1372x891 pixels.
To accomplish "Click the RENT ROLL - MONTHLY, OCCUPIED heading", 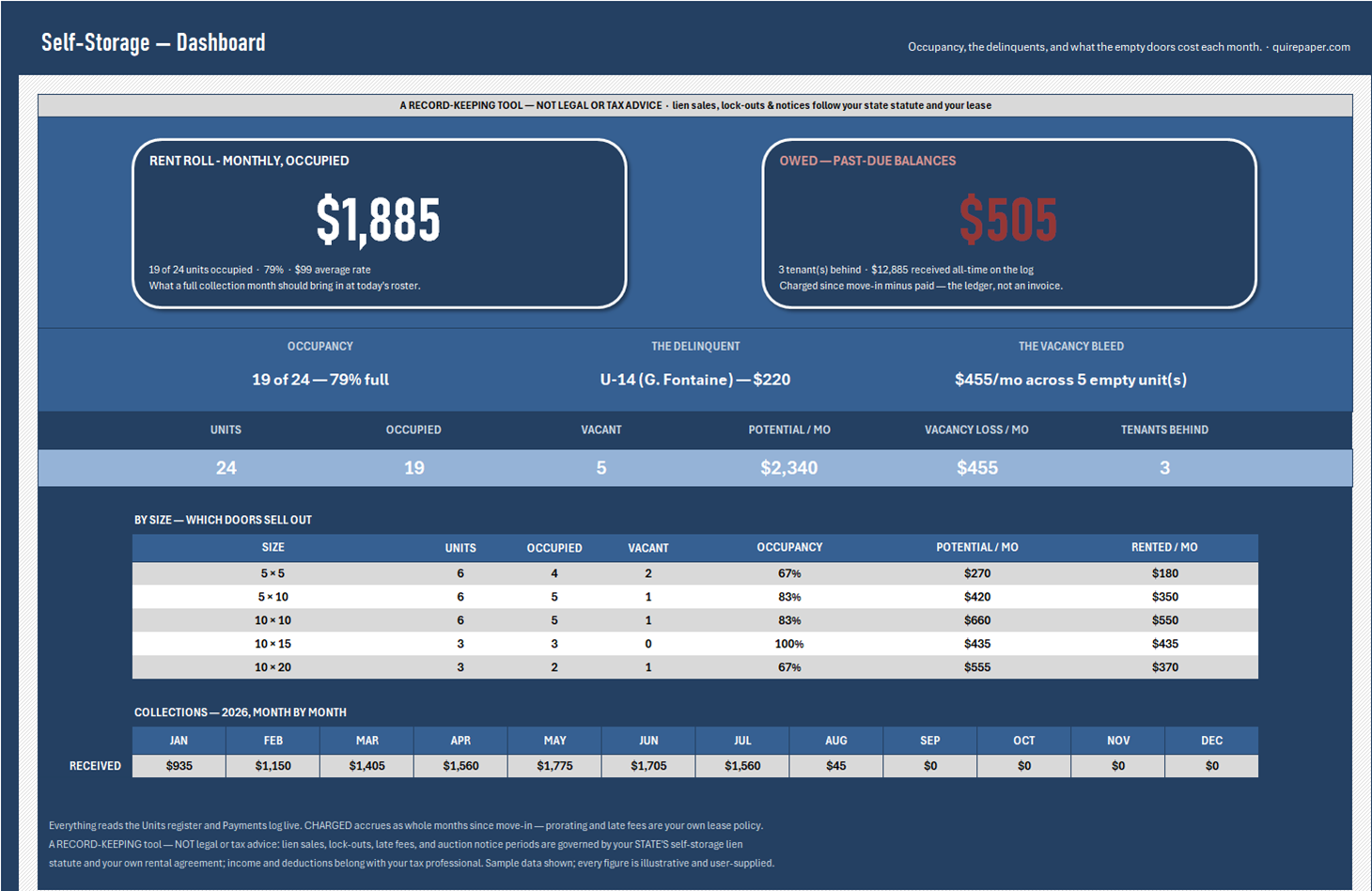I will tap(249, 161).
